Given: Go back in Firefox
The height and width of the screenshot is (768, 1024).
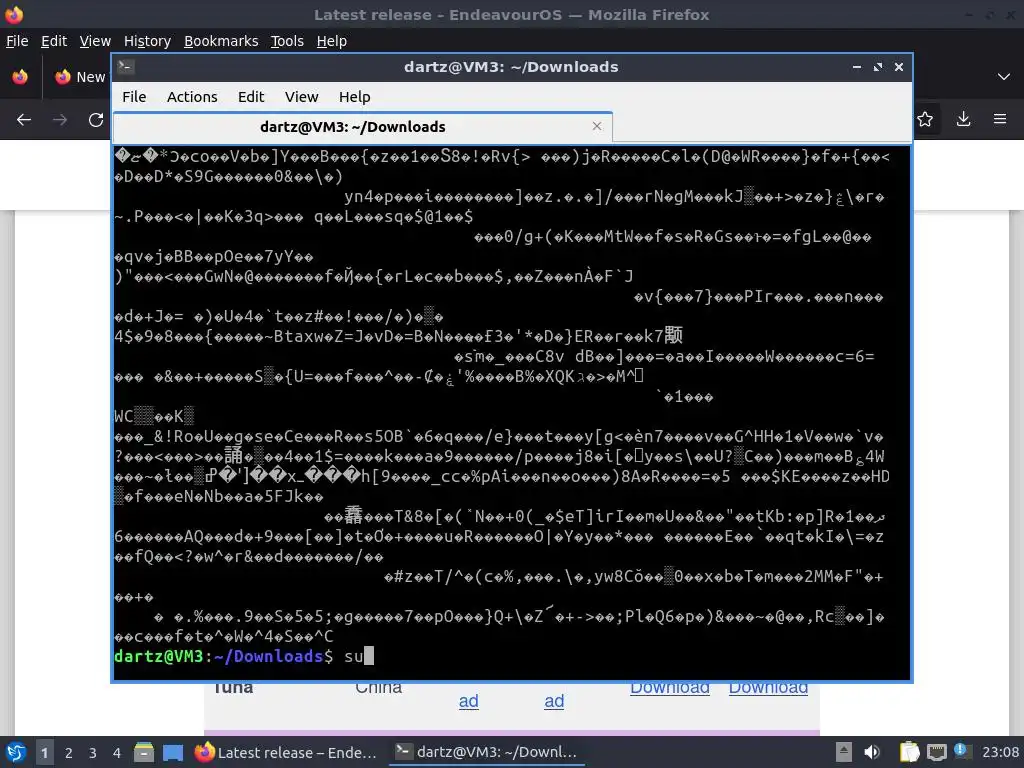Looking at the screenshot, I should point(24,120).
